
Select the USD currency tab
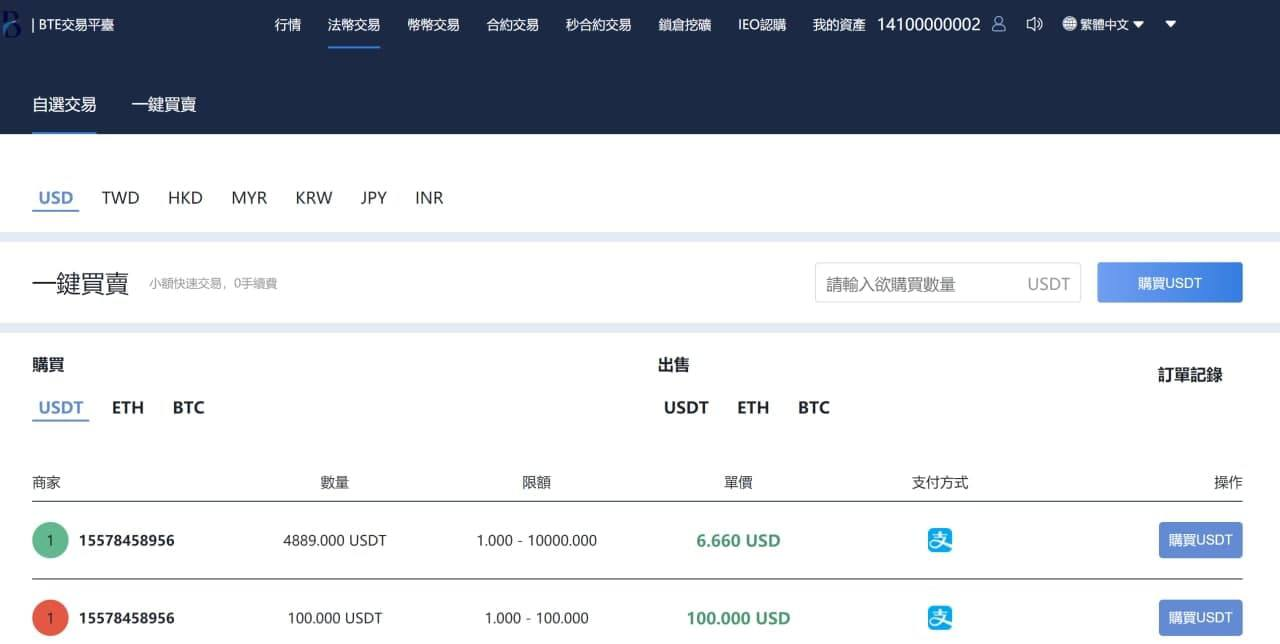56,198
